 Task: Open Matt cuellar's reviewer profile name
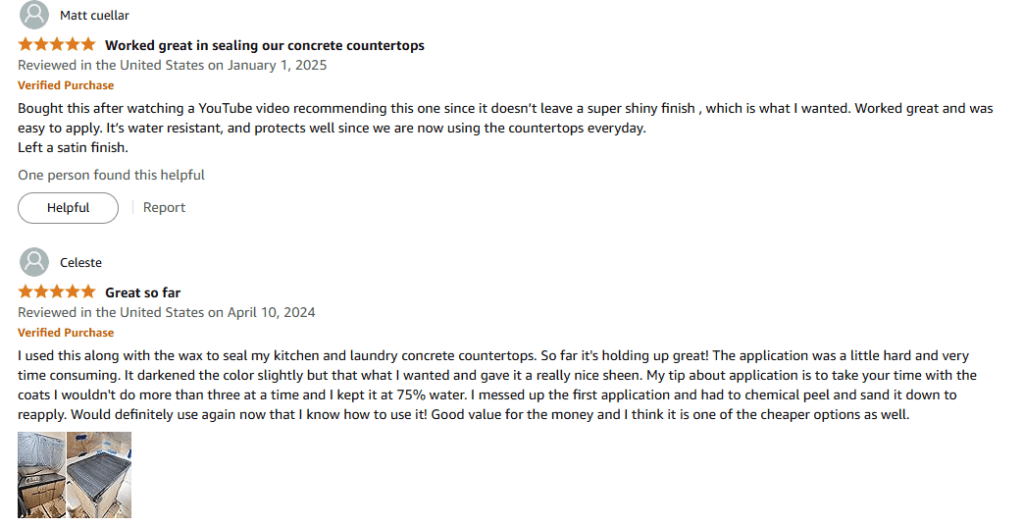point(94,15)
